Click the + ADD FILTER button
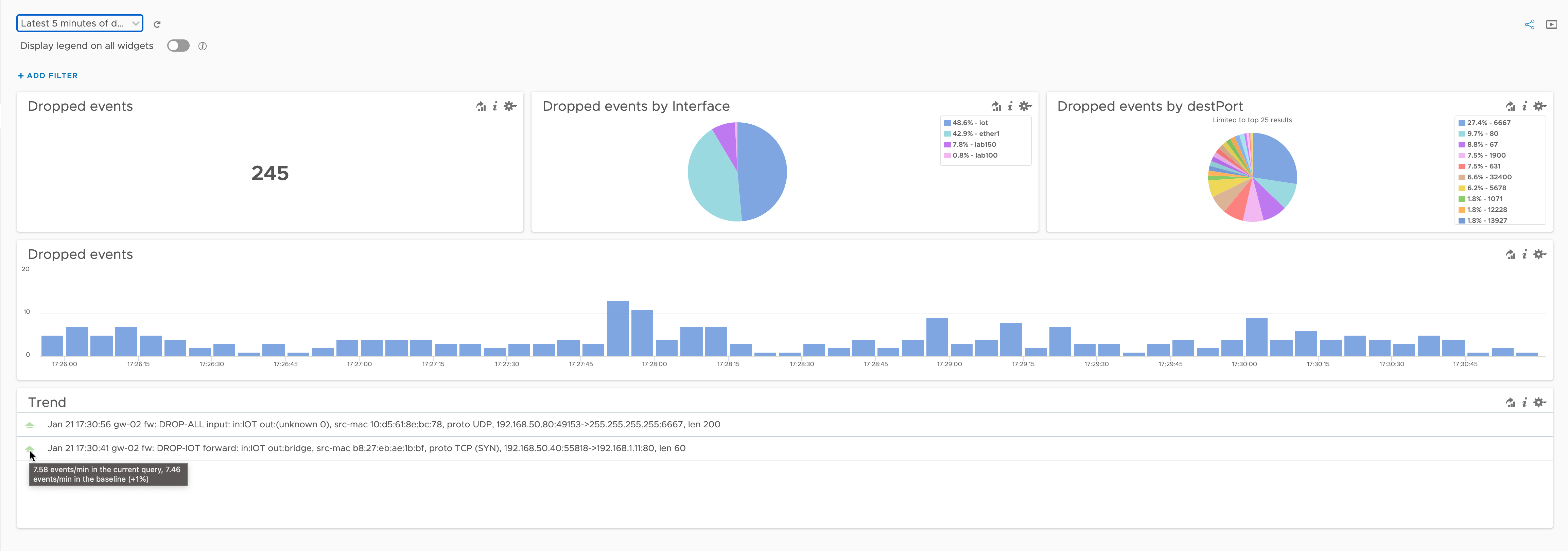Viewport: 1568px width, 551px height. (x=48, y=75)
